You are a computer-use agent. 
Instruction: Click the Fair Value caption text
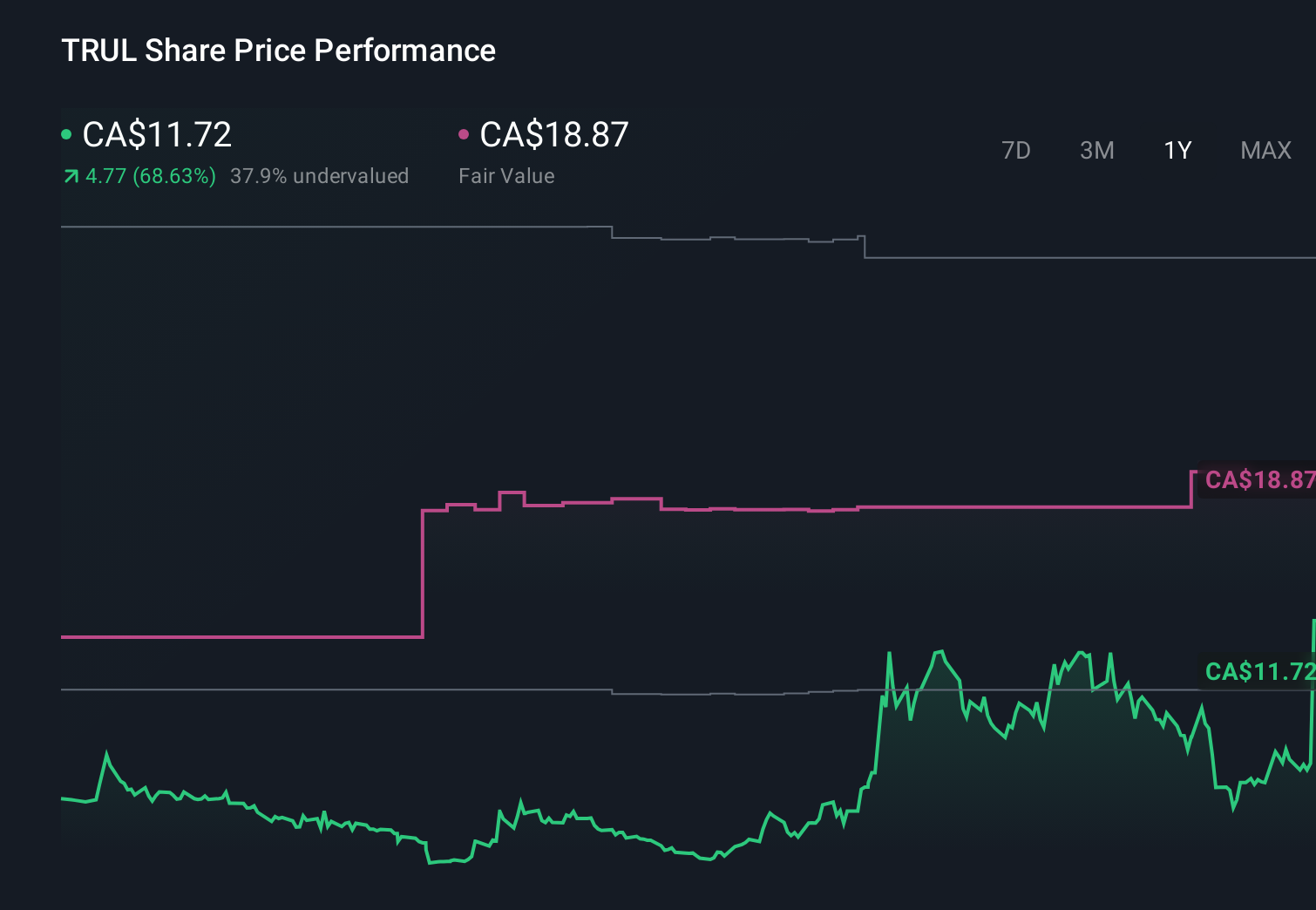pos(506,176)
